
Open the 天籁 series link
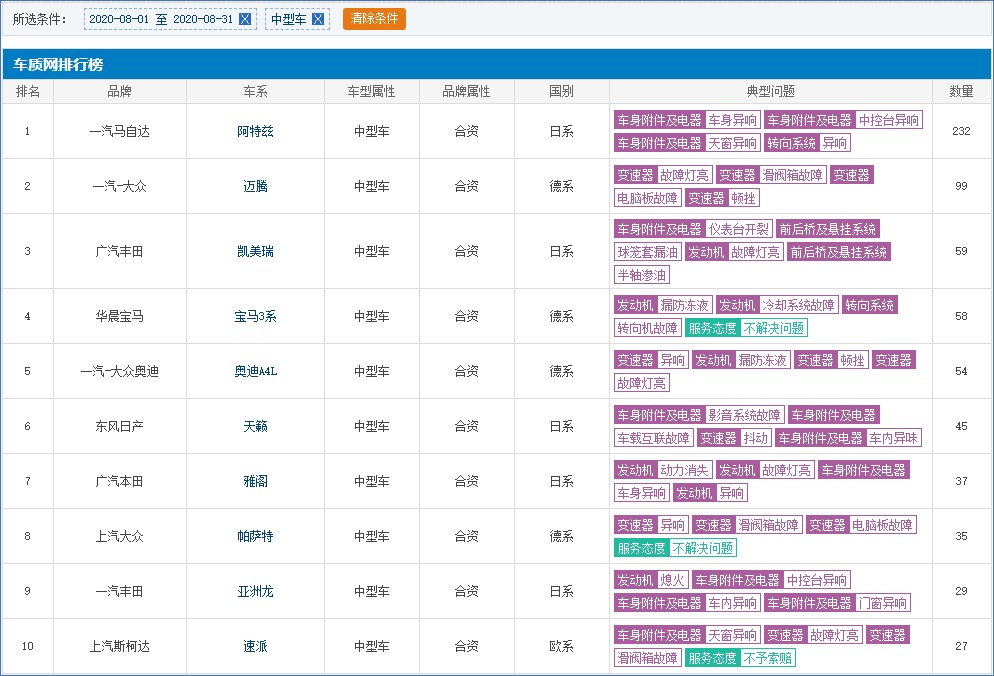255,426
